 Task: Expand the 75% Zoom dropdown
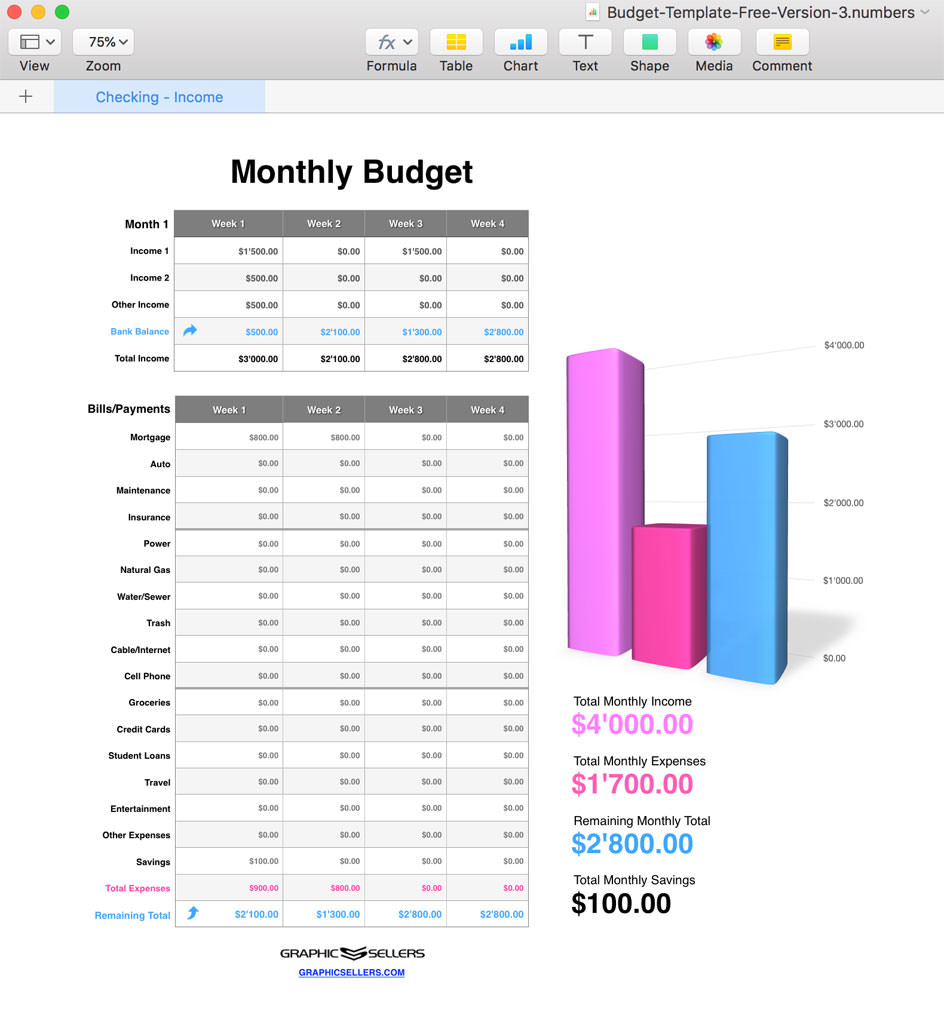coord(103,42)
